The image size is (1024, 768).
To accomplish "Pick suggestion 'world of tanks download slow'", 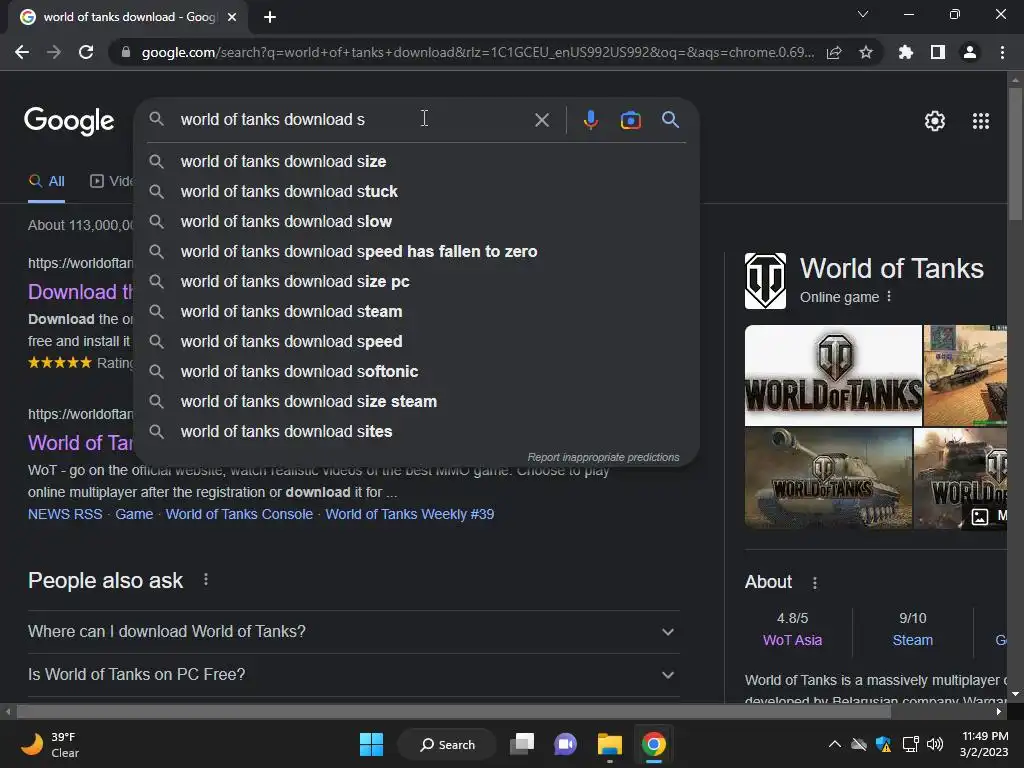I will pos(417,221).
